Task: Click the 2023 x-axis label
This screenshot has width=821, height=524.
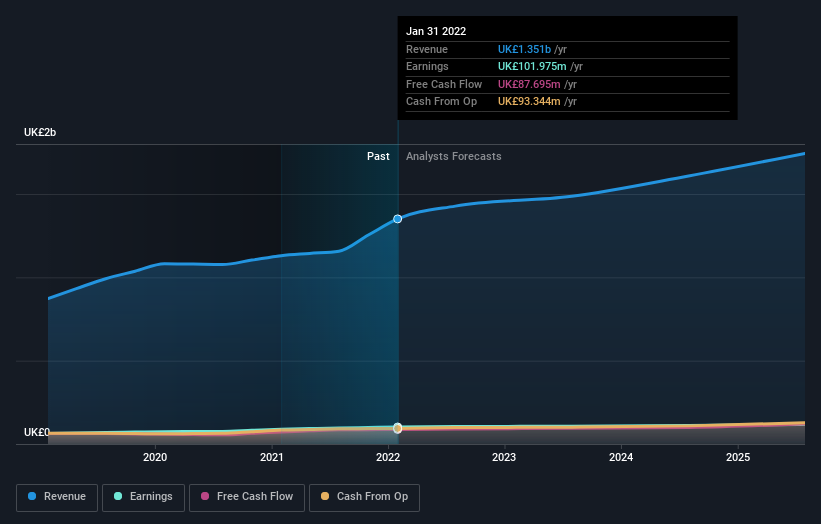Action: tap(504, 457)
